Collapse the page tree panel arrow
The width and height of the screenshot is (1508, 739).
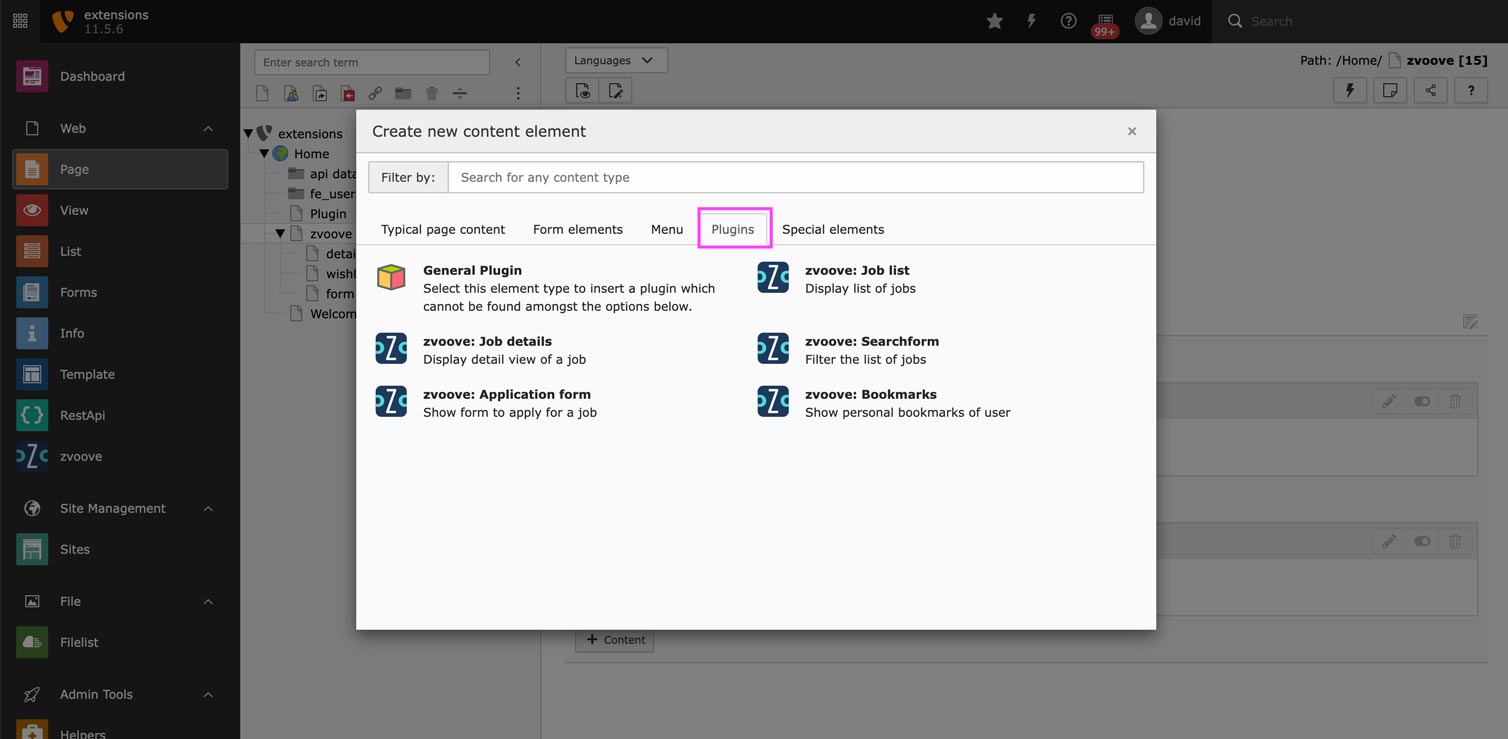point(517,62)
